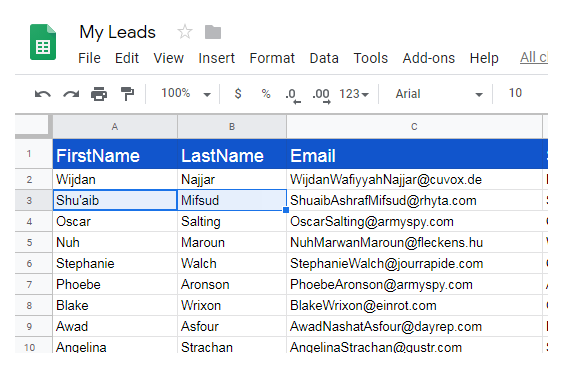Select the FirstName header cell
Screen dimensions: 563x368
[x=115, y=154]
